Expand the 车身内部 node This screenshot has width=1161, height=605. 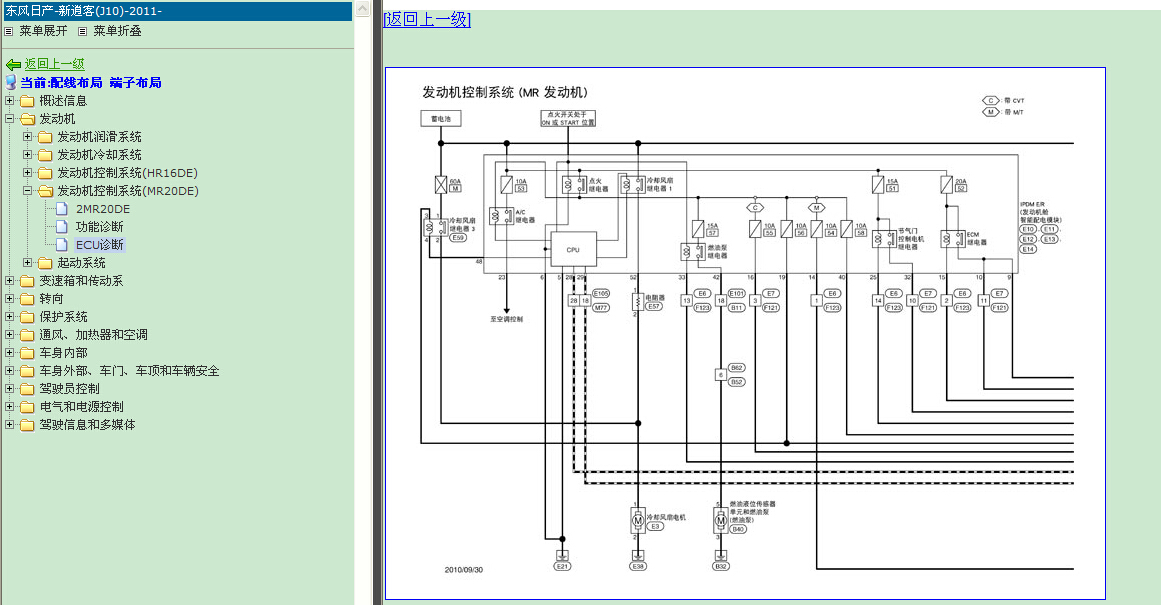click(10, 352)
